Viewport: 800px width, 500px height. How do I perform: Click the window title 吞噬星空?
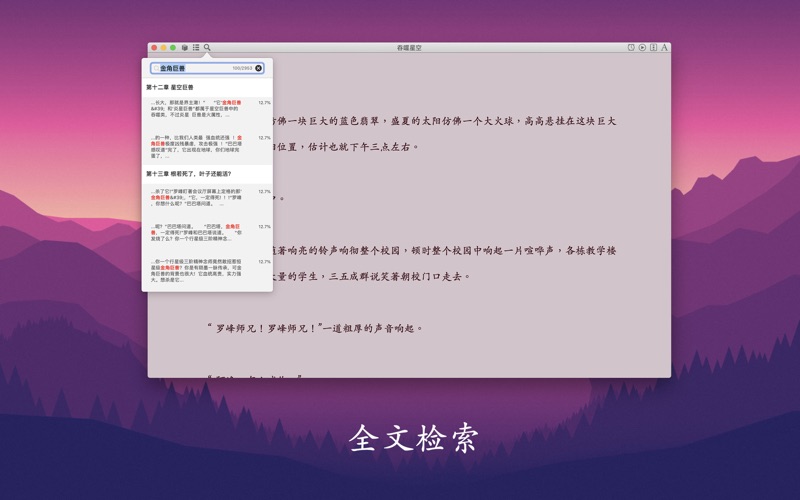[x=409, y=47]
